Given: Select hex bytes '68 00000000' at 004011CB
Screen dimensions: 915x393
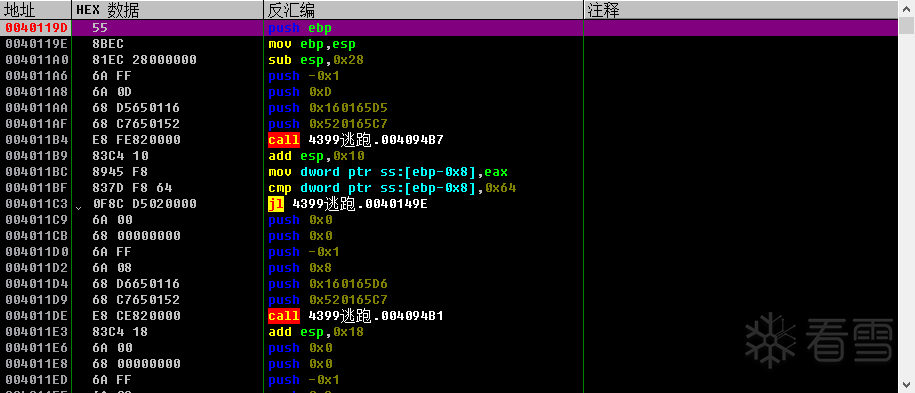Looking at the screenshot, I should (136, 236).
